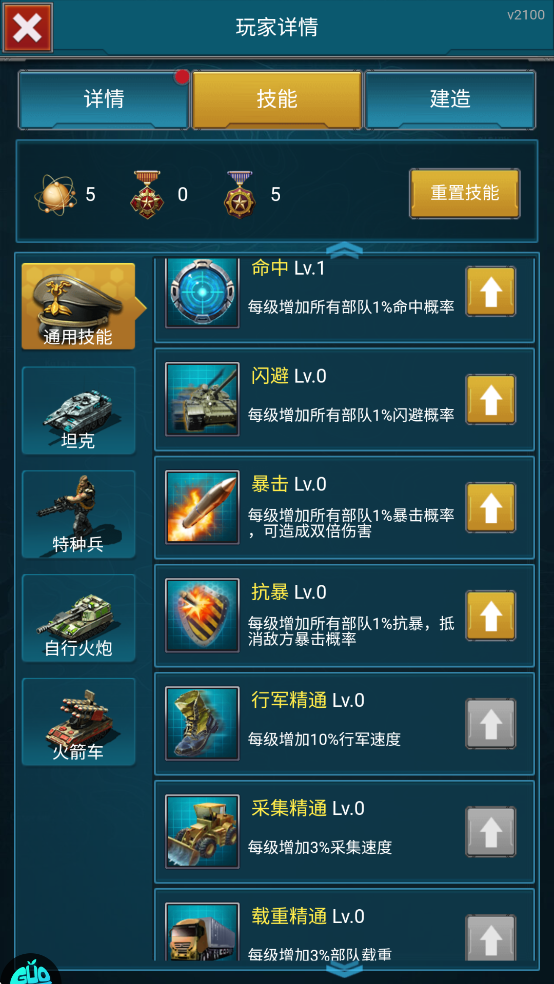The height and width of the screenshot is (984, 554).
Task: Open the 特种兵 special forces category
Action: 78,515
